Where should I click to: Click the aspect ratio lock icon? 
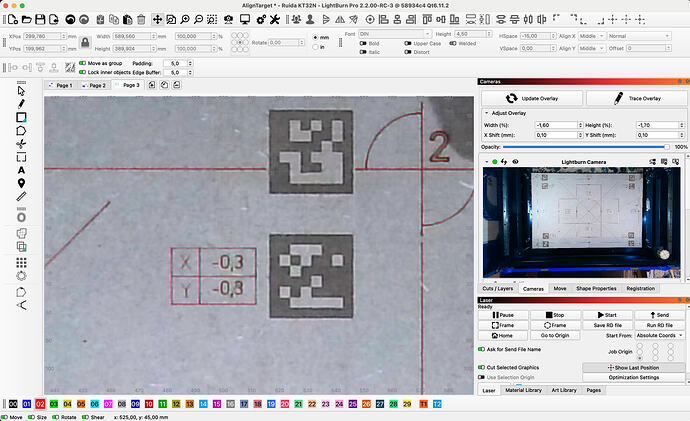pos(85,42)
